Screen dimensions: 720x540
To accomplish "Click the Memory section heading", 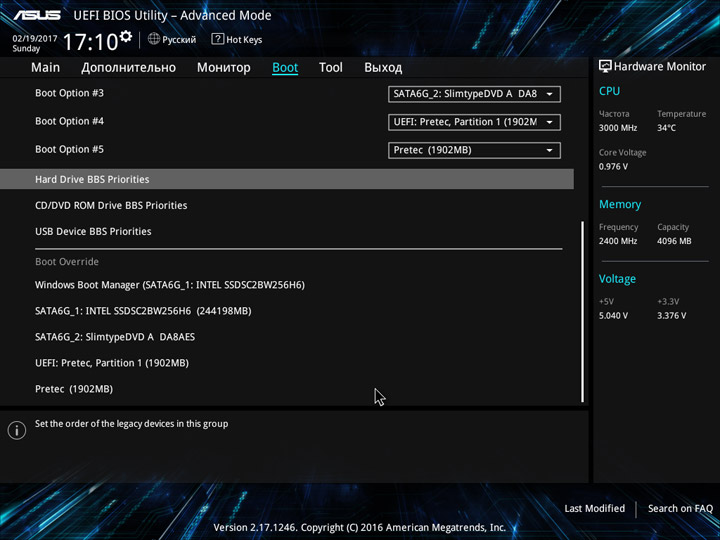I will 620,204.
